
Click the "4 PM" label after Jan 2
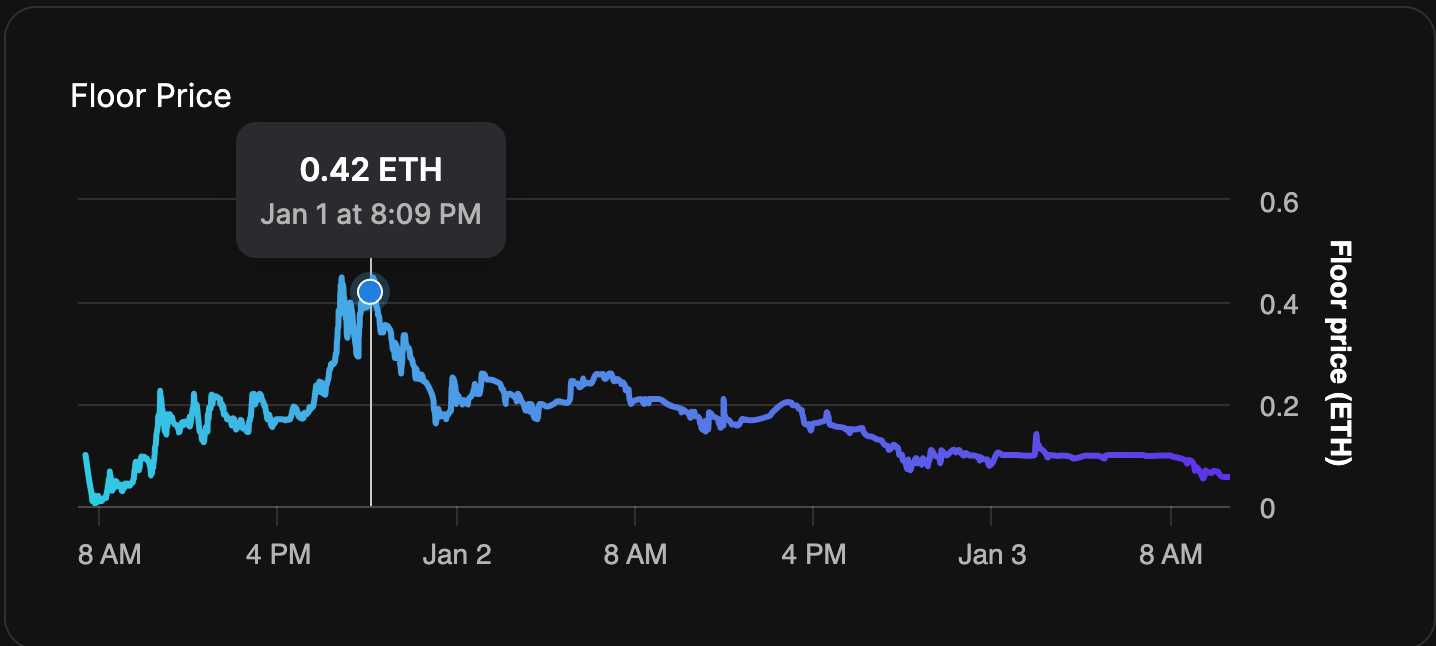coord(814,555)
